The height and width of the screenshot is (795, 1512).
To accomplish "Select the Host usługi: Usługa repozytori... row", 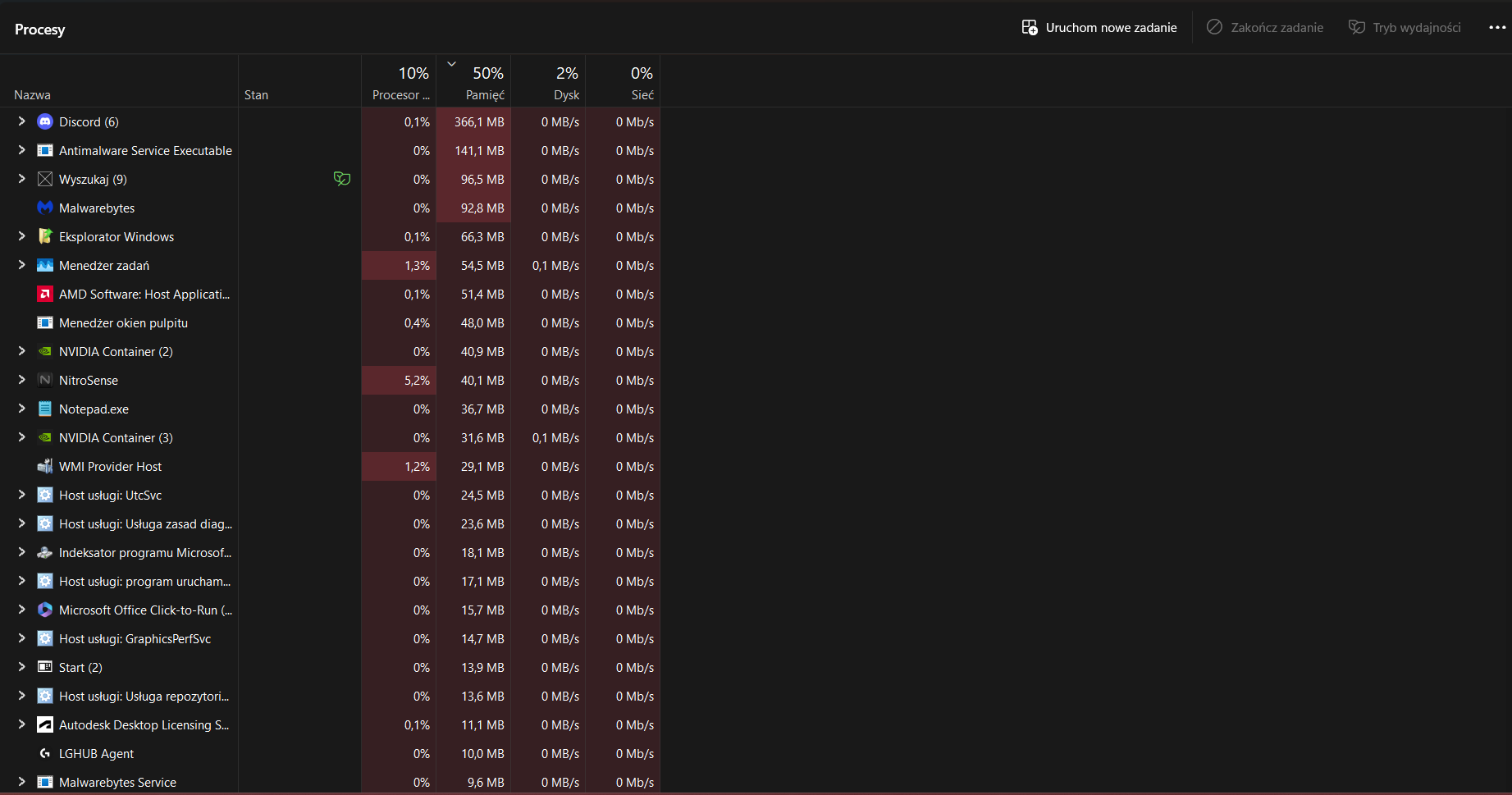I will tap(330, 696).
